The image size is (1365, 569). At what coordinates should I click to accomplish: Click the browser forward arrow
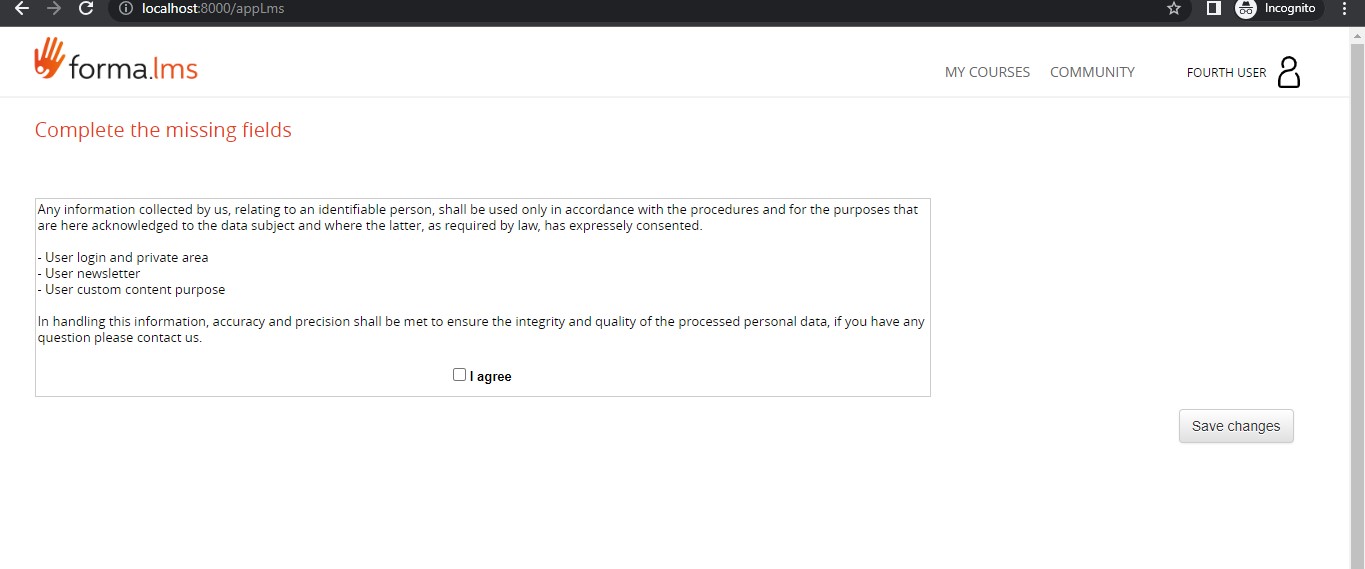[54, 9]
